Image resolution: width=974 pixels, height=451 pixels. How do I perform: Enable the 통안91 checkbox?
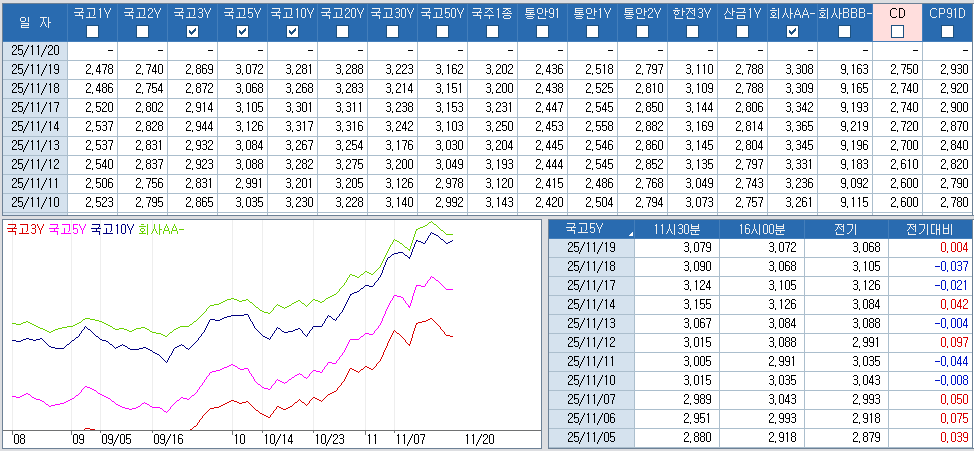tap(542, 32)
